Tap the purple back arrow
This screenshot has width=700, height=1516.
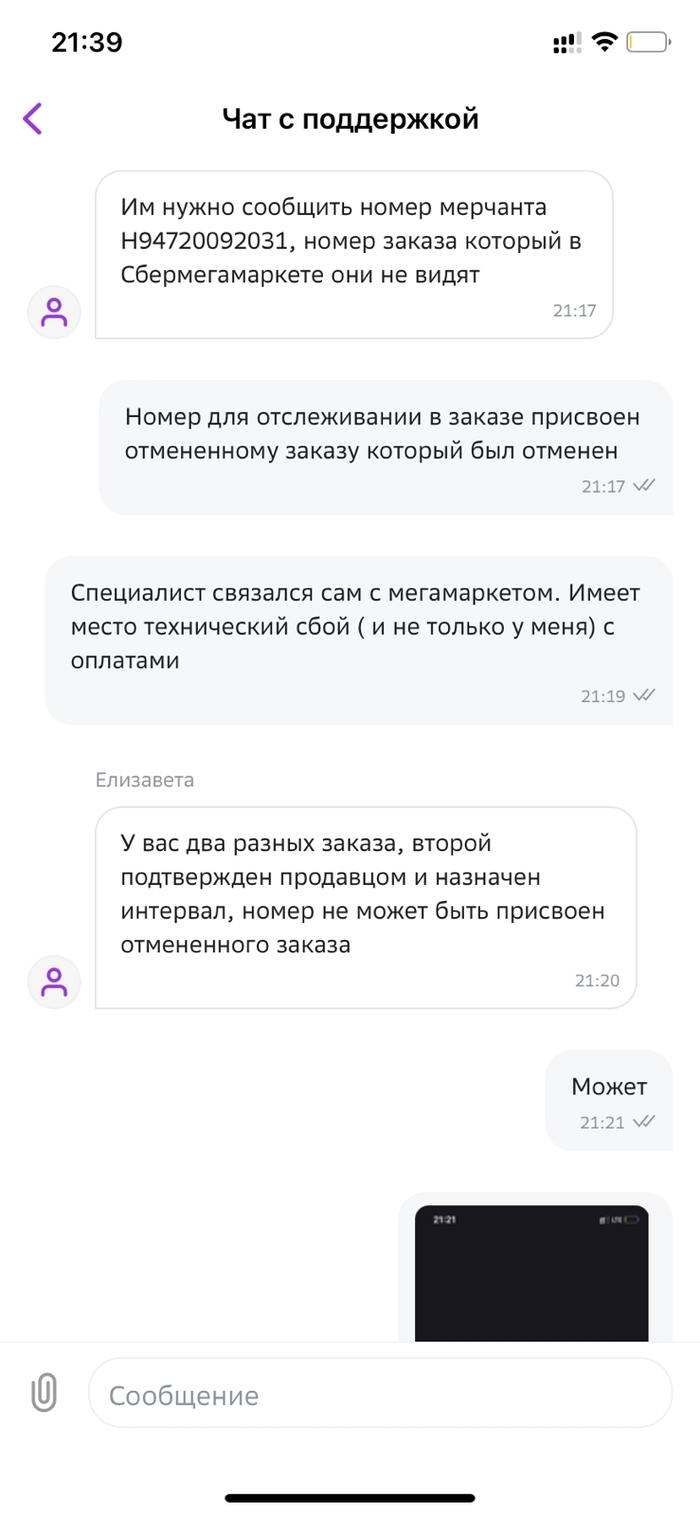33,119
